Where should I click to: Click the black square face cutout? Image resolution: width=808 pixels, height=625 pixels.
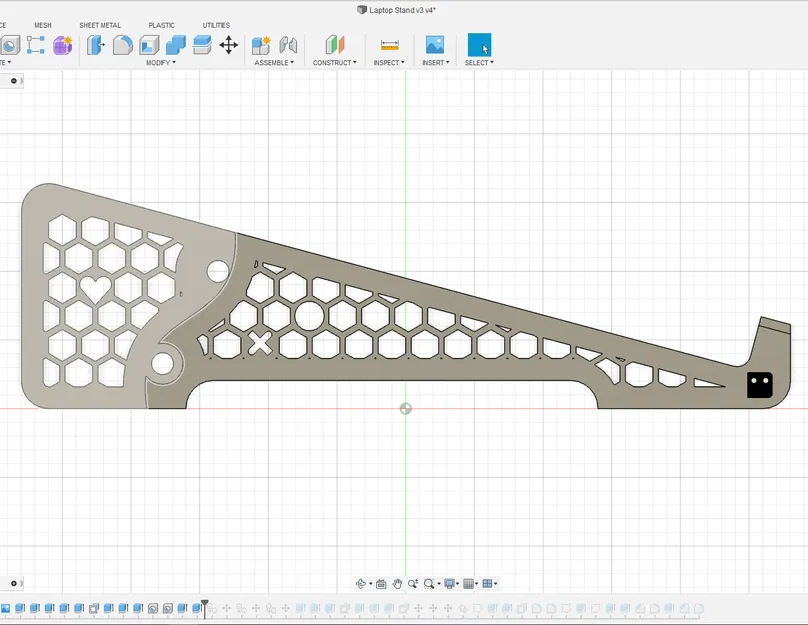click(760, 385)
